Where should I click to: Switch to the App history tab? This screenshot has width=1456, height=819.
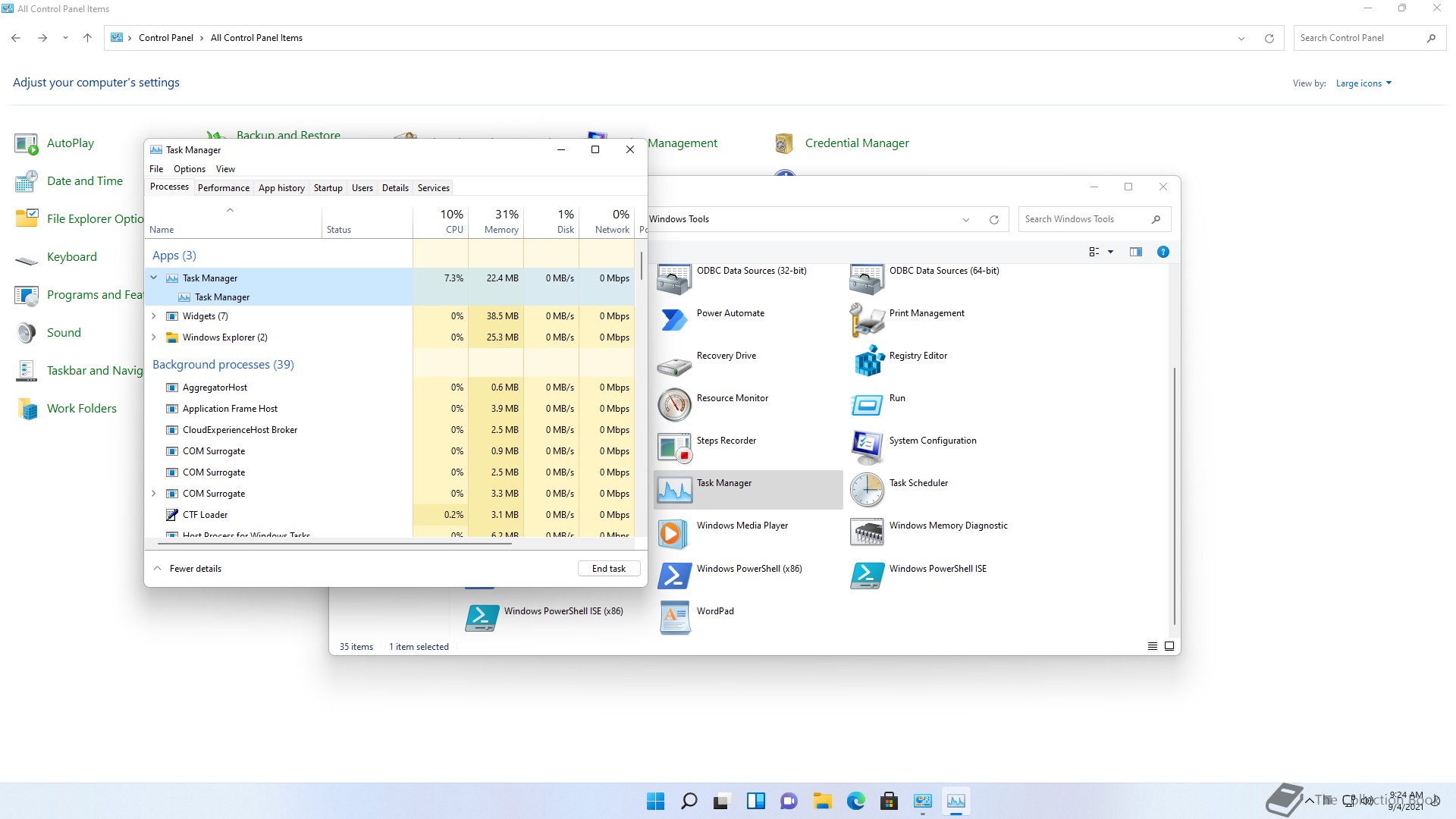point(281,188)
